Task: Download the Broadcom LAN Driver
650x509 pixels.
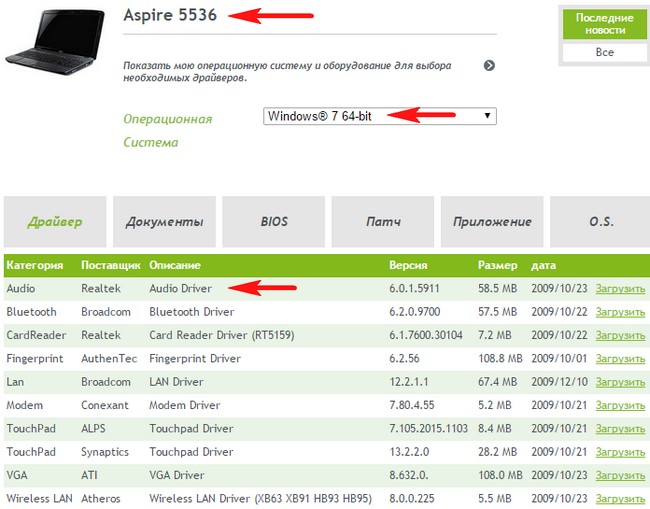Action: [620, 382]
